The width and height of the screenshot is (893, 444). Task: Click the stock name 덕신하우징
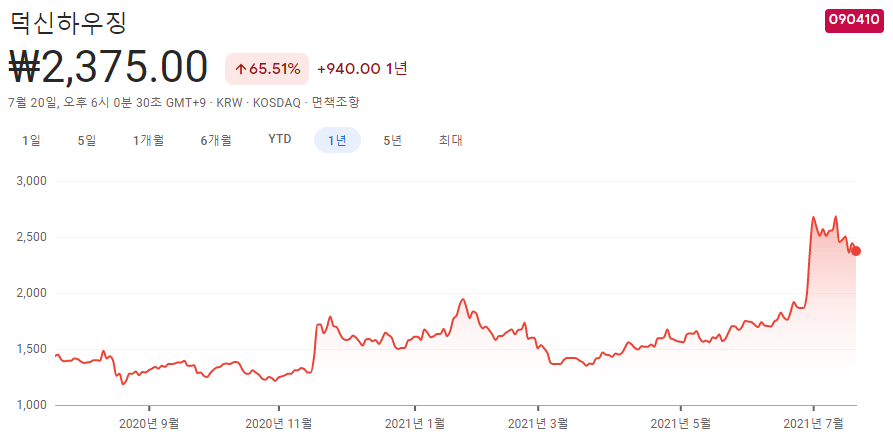click(68, 23)
